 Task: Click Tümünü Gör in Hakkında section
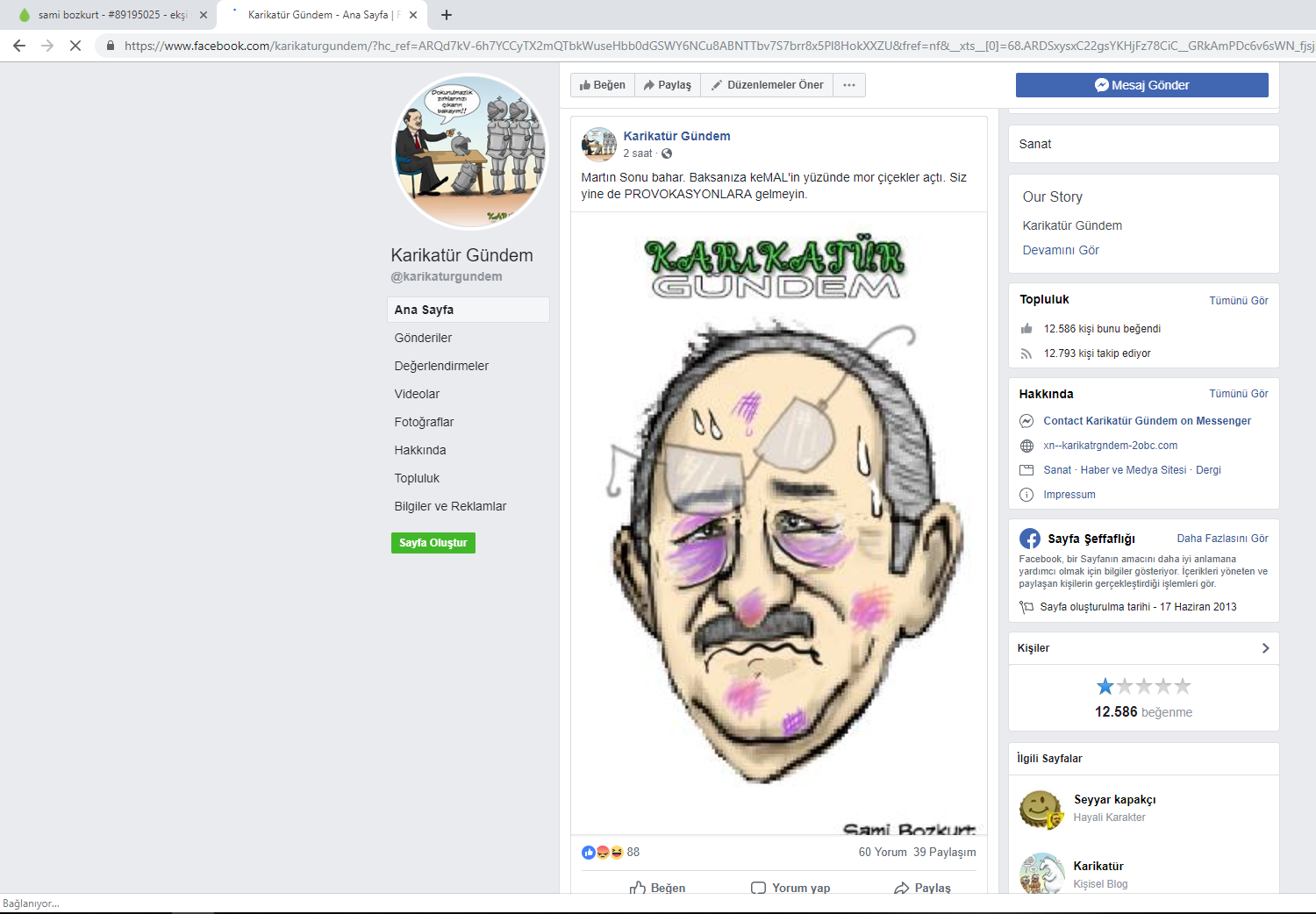click(1239, 394)
